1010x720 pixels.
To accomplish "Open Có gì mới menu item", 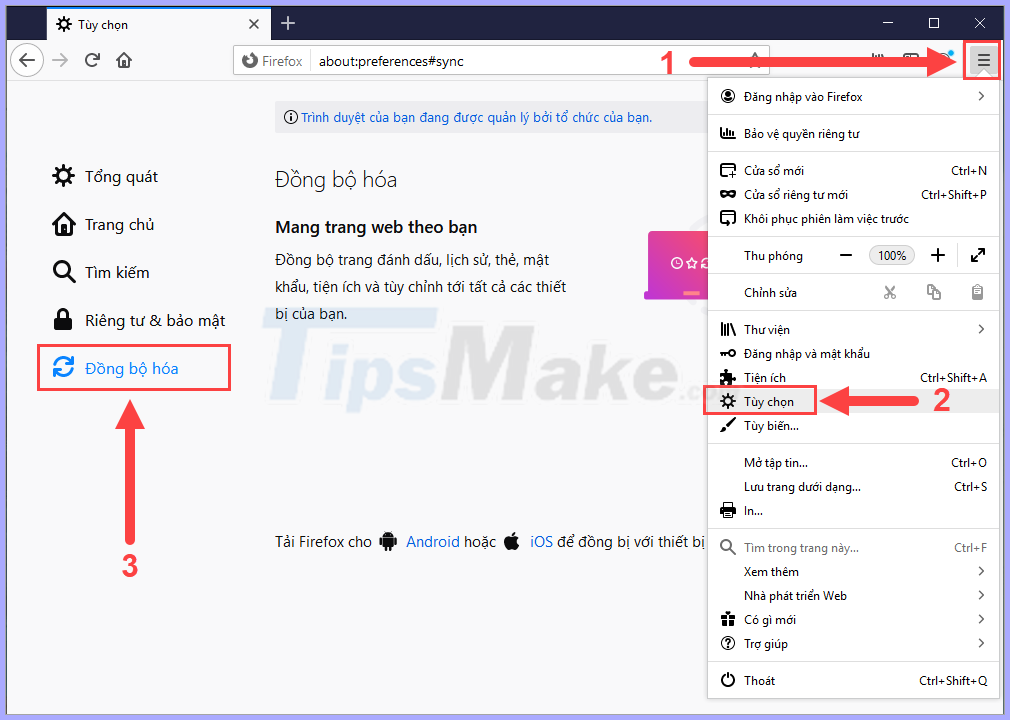I will pyautogui.click(x=853, y=620).
